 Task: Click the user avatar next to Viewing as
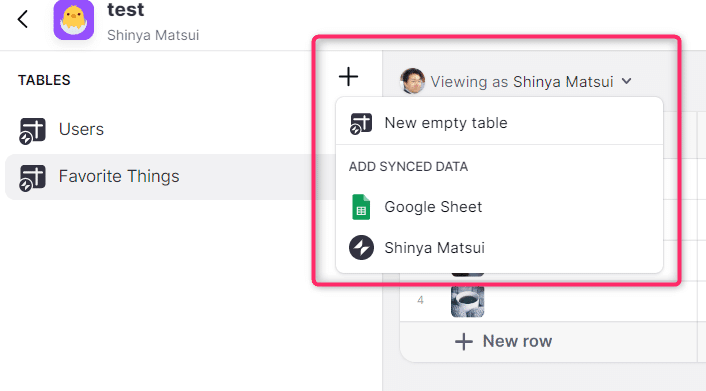pyautogui.click(x=412, y=82)
